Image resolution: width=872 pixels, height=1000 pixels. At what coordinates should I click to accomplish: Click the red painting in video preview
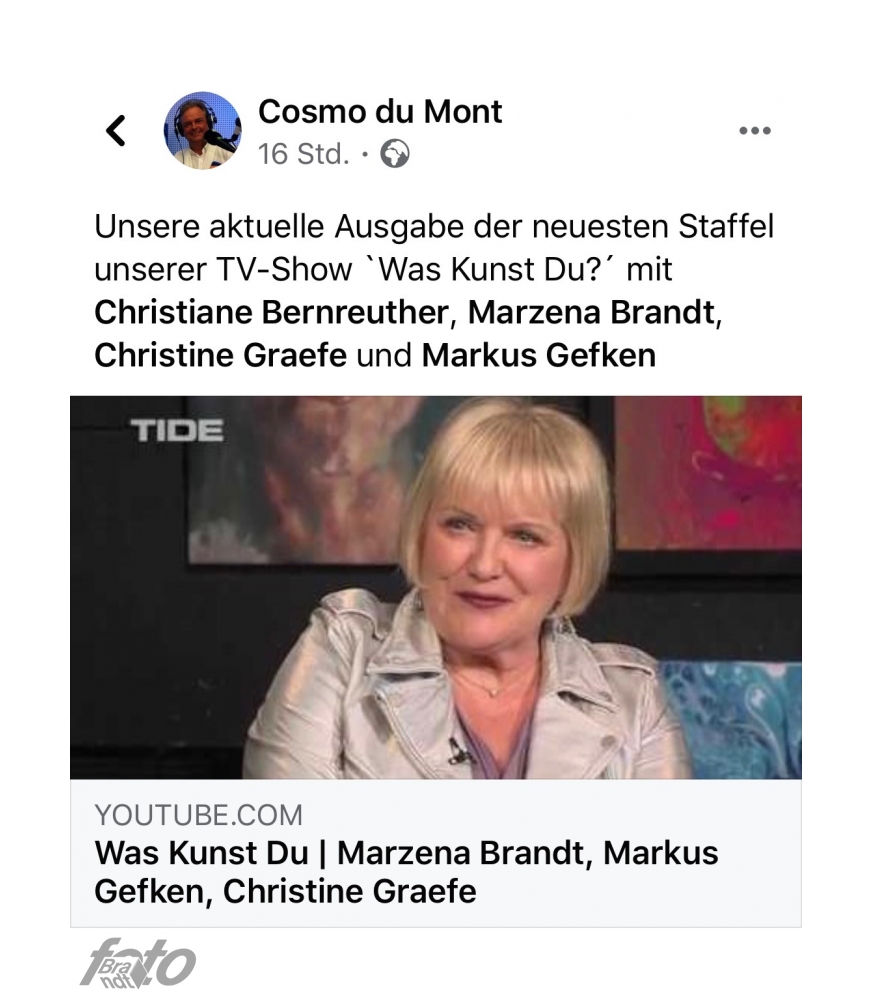(x=707, y=472)
